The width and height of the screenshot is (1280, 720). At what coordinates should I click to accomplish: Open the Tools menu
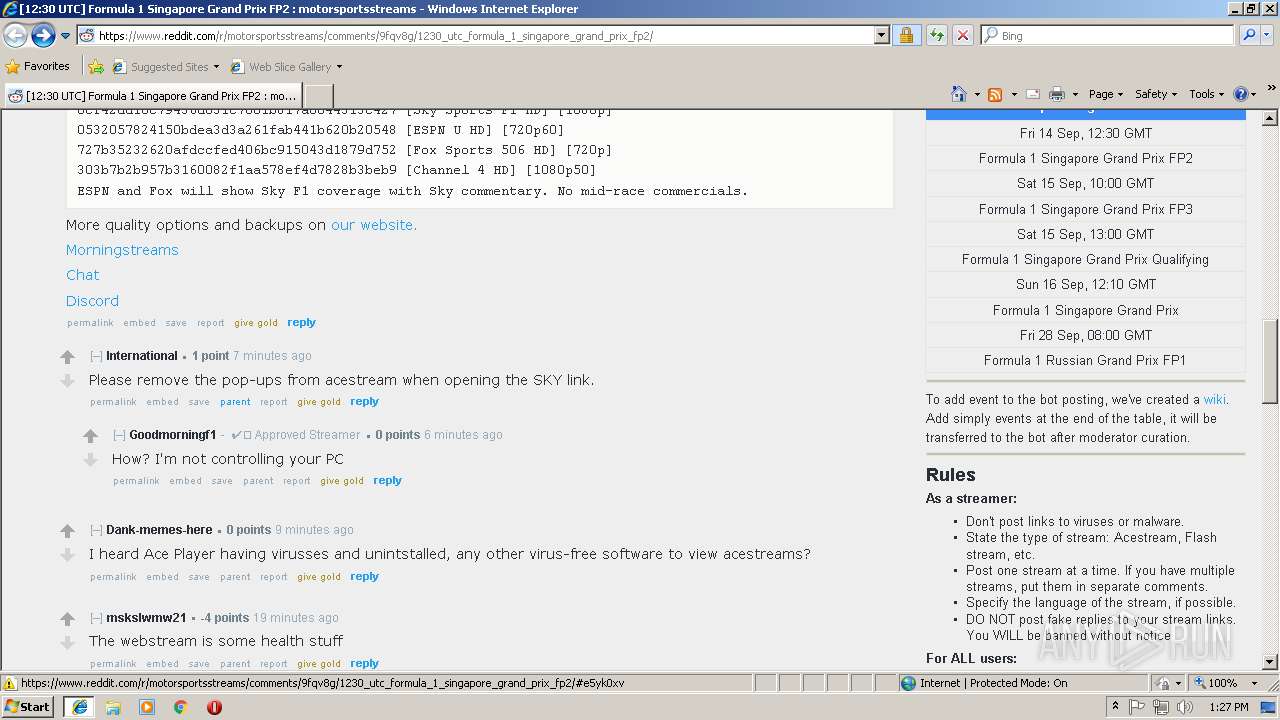(1207, 94)
